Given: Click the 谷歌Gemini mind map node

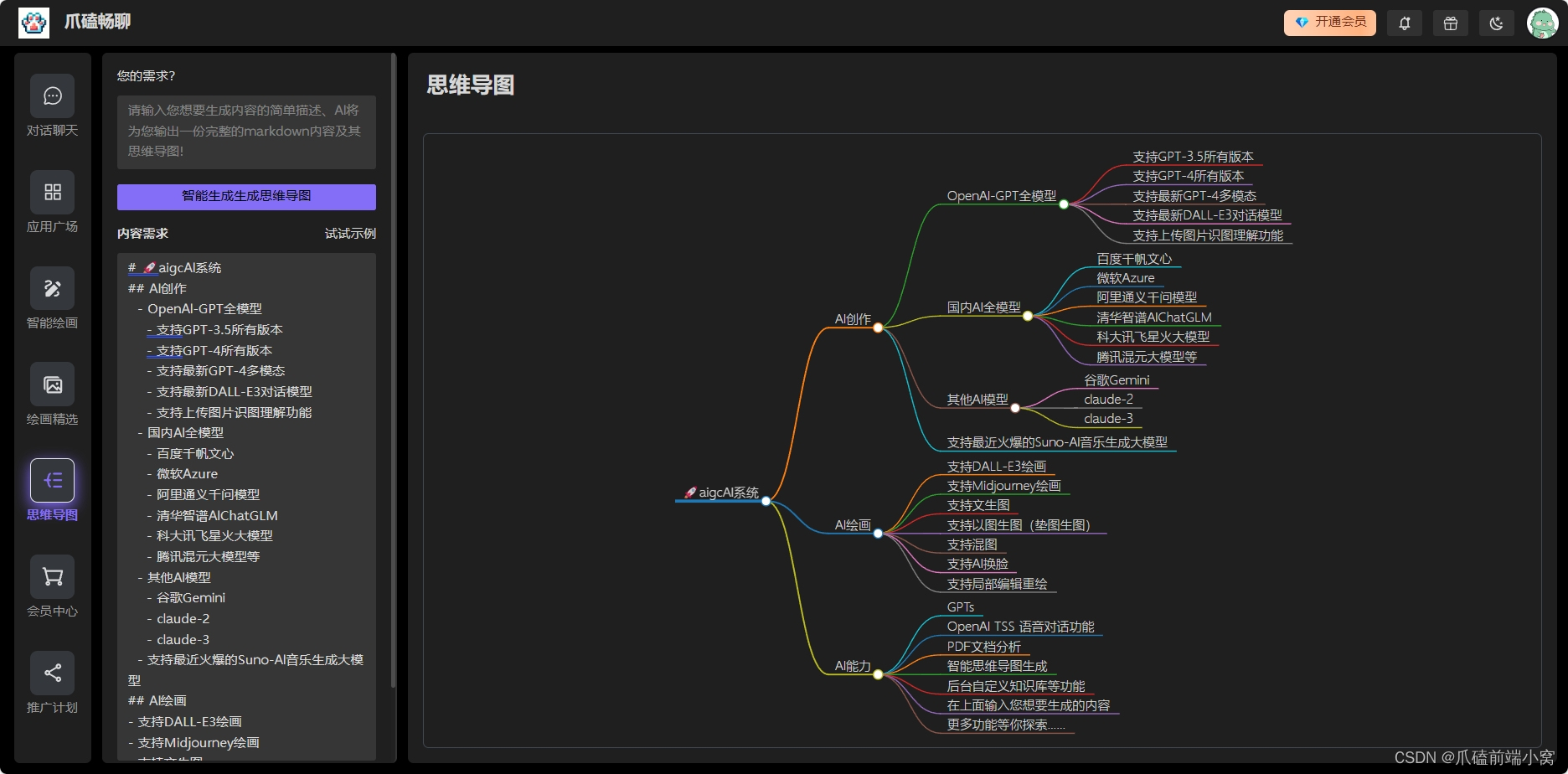Looking at the screenshot, I should point(1117,380).
